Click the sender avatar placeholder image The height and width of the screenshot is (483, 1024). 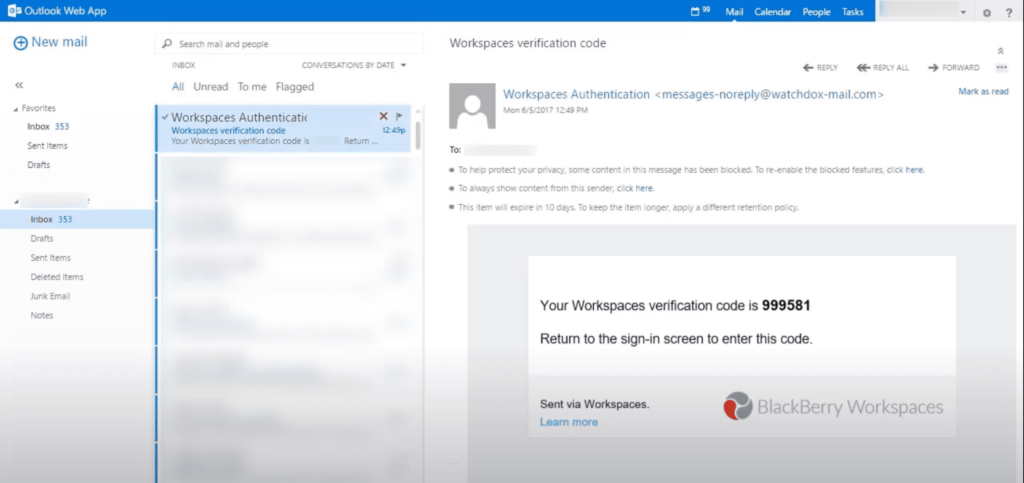(x=472, y=106)
